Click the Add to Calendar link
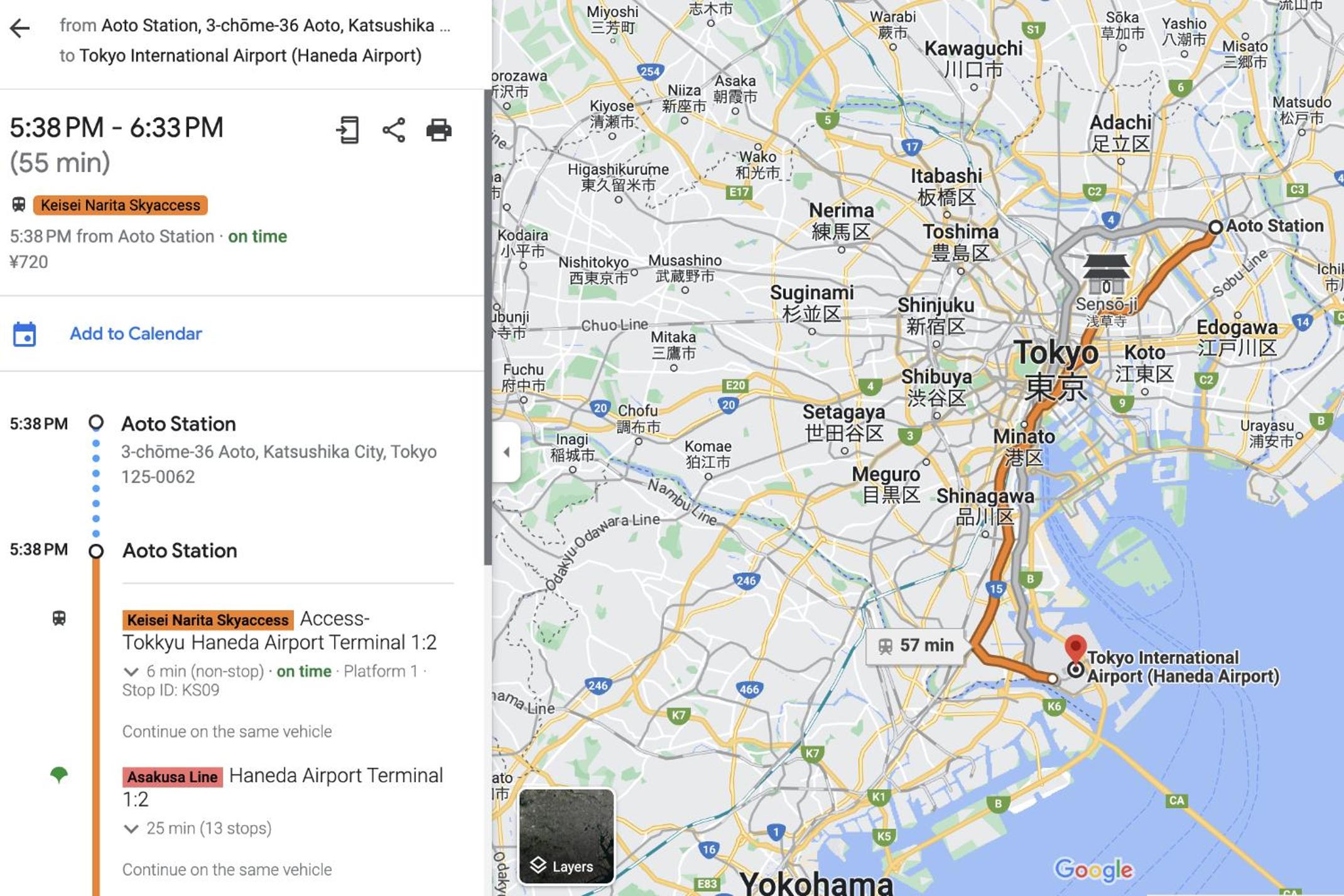This screenshot has height=896, width=1344. click(x=136, y=333)
